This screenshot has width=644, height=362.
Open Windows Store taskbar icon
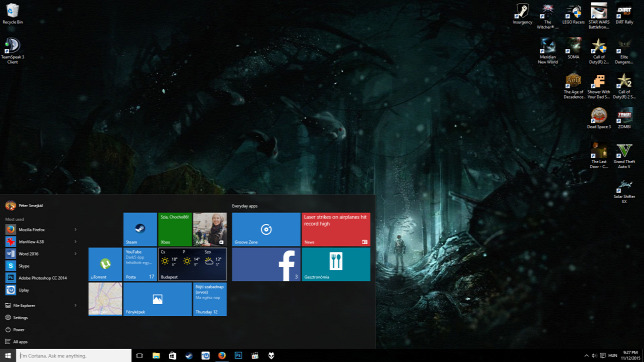point(172,355)
